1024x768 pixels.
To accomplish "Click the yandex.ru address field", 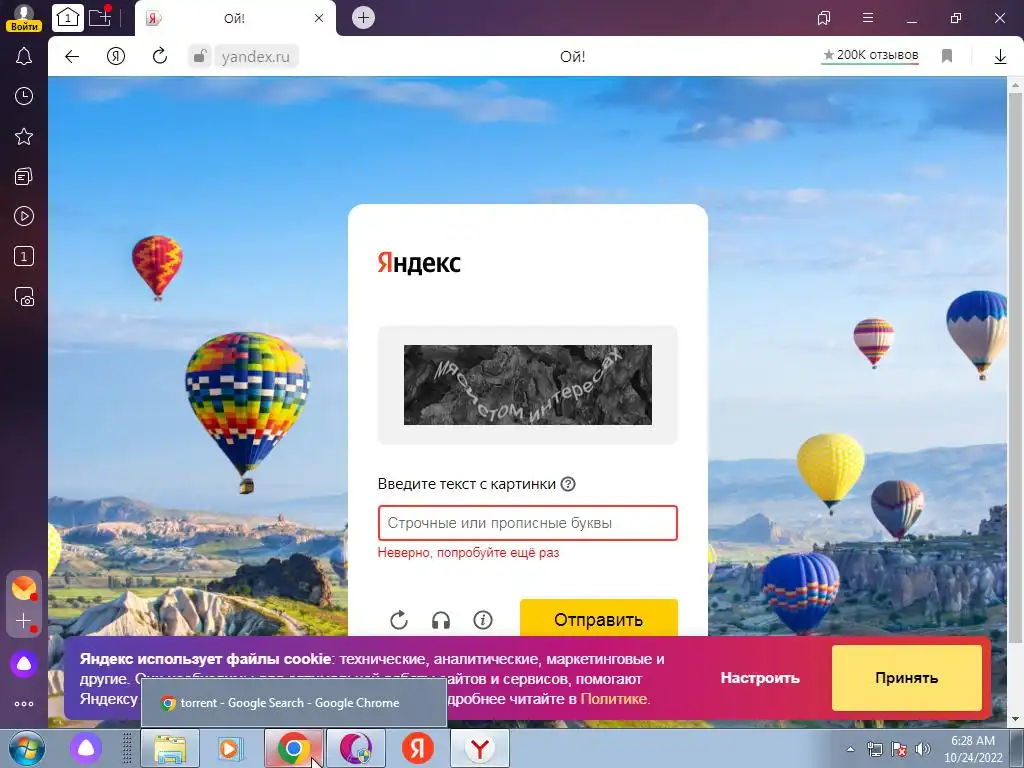I will tap(255, 57).
